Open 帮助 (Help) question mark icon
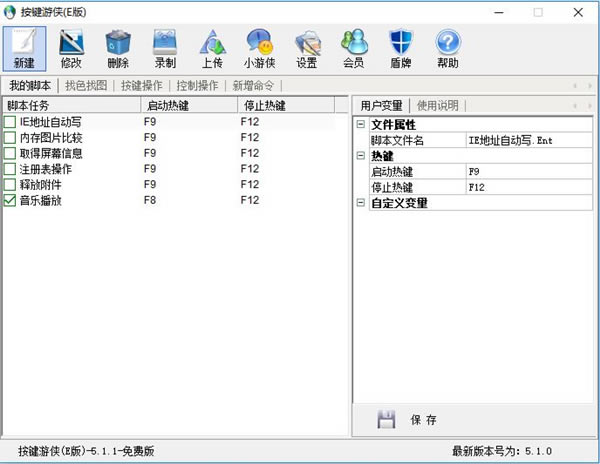The height and width of the screenshot is (464, 600). pyautogui.click(x=447, y=48)
